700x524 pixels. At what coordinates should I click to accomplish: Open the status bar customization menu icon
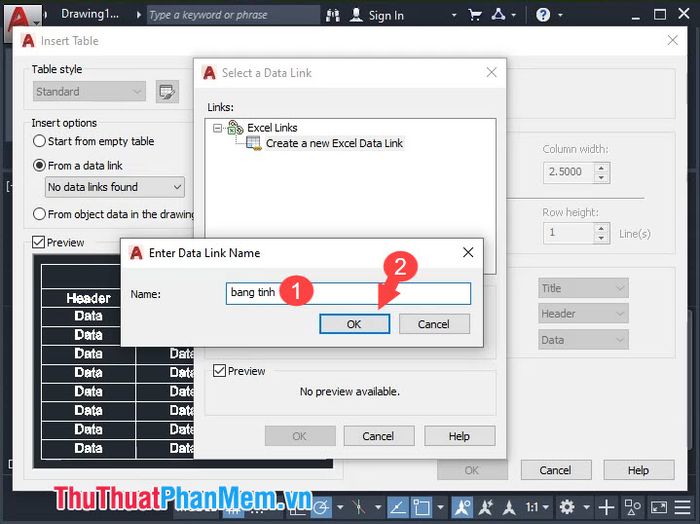tap(683, 507)
